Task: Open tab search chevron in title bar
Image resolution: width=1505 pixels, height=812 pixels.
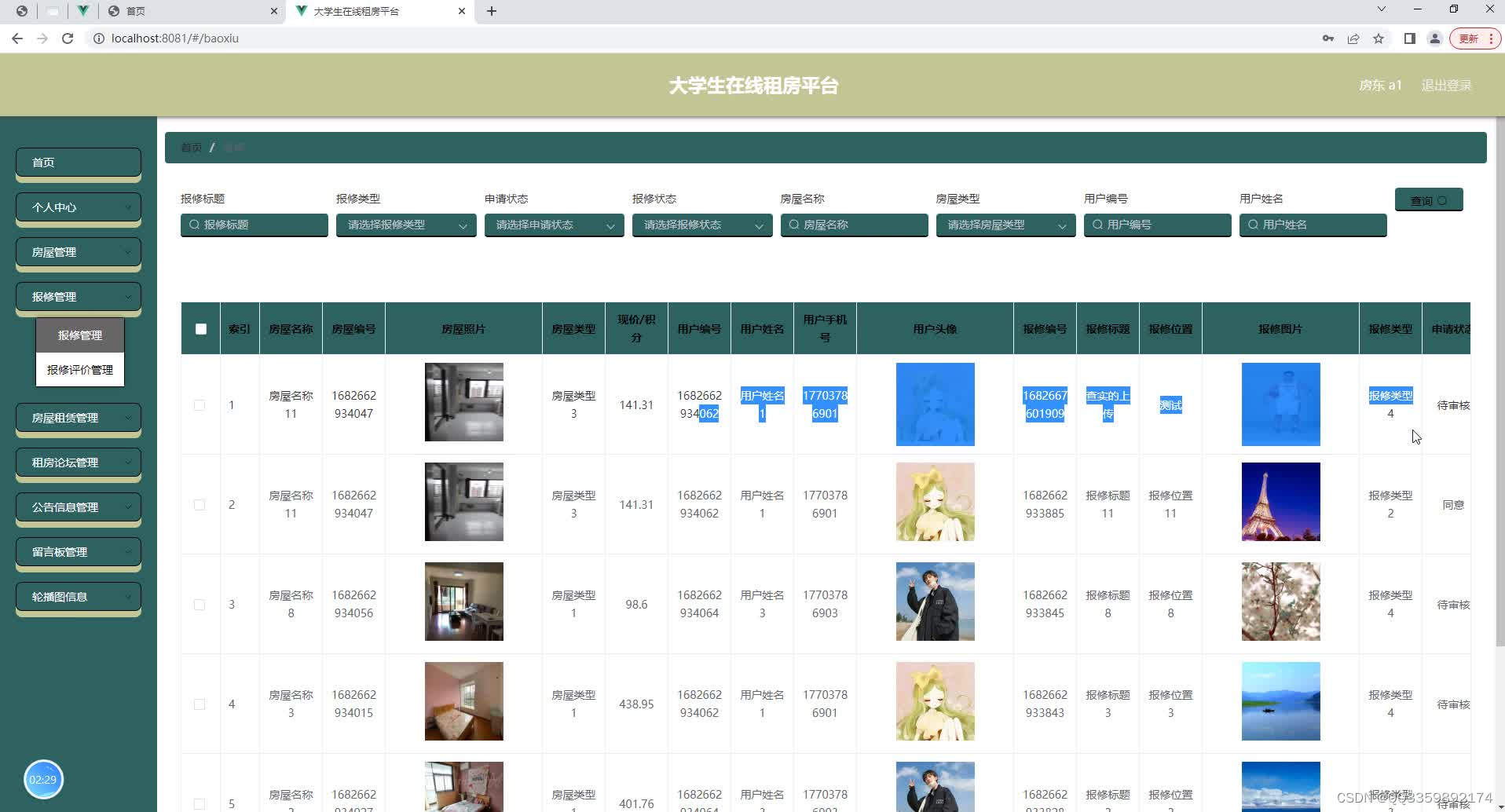Action: pyautogui.click(x=1382, y=9)
